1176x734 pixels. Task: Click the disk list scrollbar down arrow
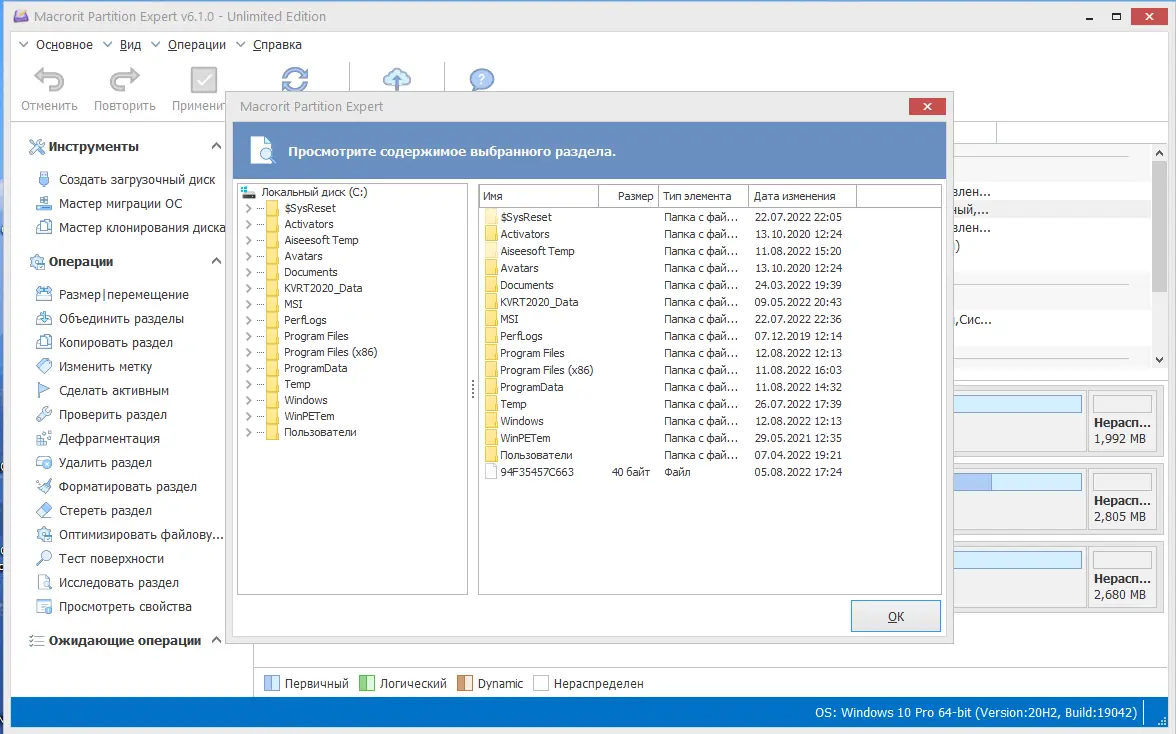tap(1160, 360)
